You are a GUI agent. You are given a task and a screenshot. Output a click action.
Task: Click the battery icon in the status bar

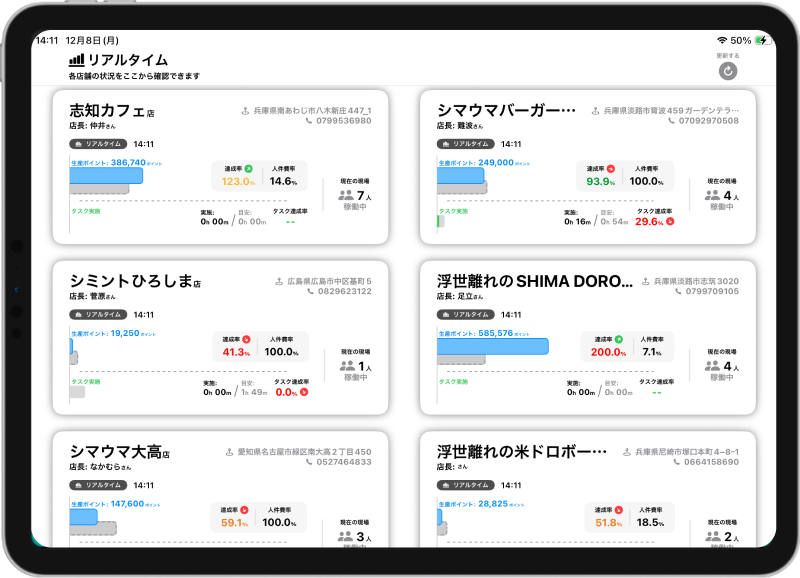pyautogui.click(x=763, y=40)
